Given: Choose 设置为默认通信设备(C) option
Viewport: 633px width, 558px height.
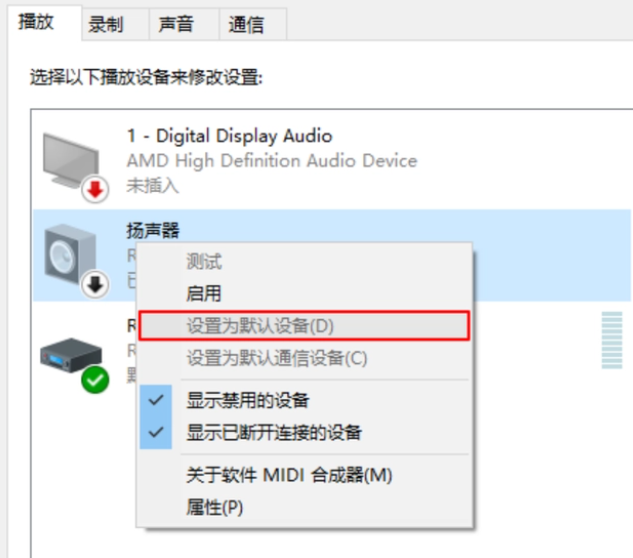Looking at the screenshot, I should (277, 358).
